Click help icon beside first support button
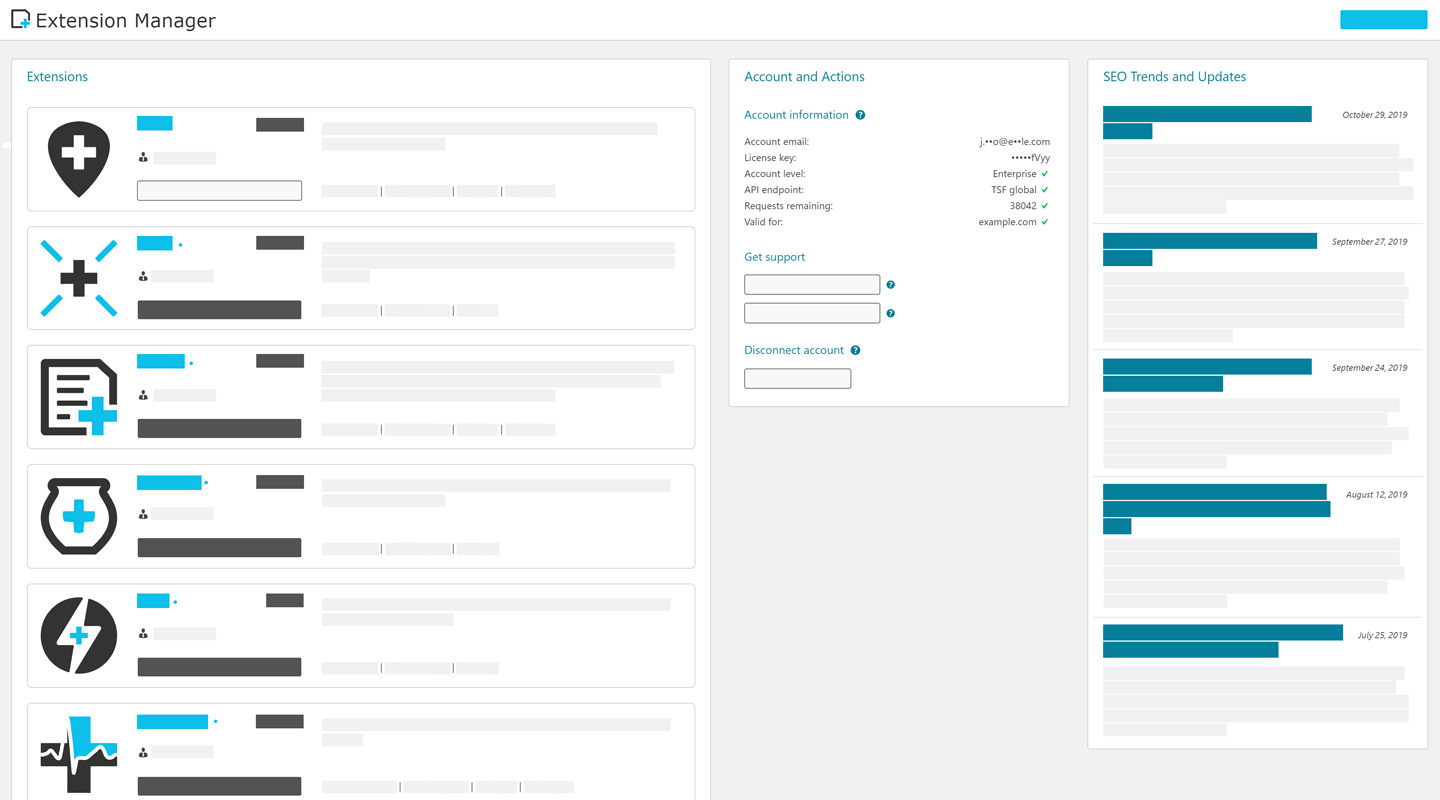Screen dimensions: 1440x800 890,285
